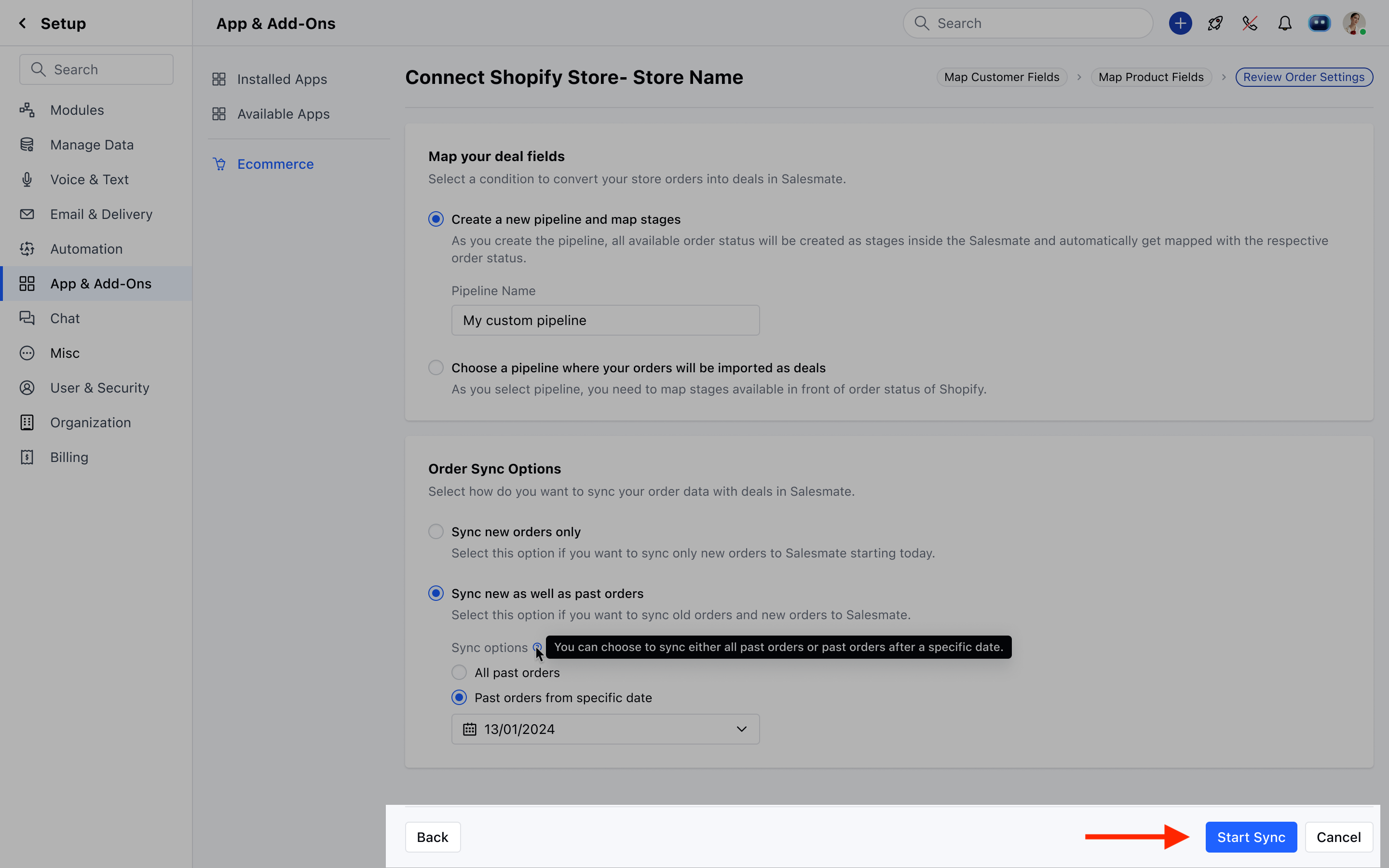The image size is (1389, 868).
Task: Select Sync new orders only
Action: point(436,531)
